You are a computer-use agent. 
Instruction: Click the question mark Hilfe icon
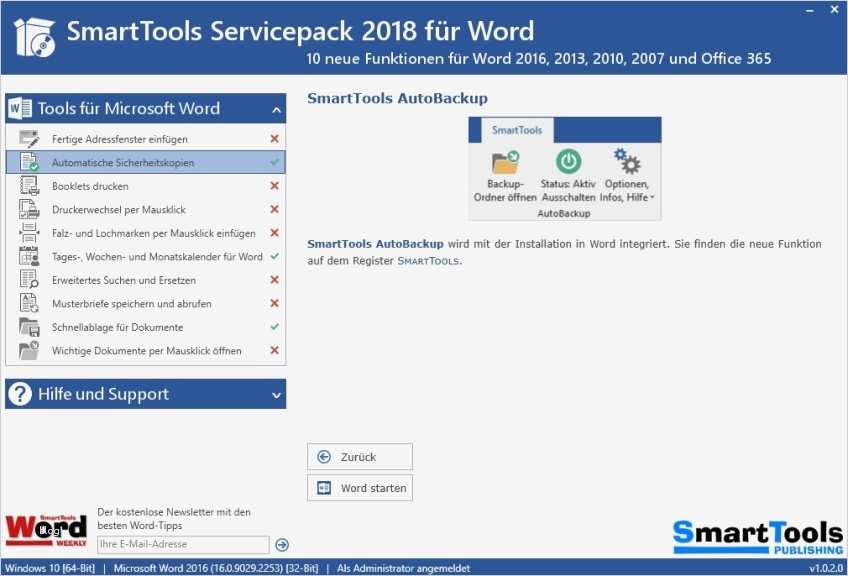[x=20, y=394]
